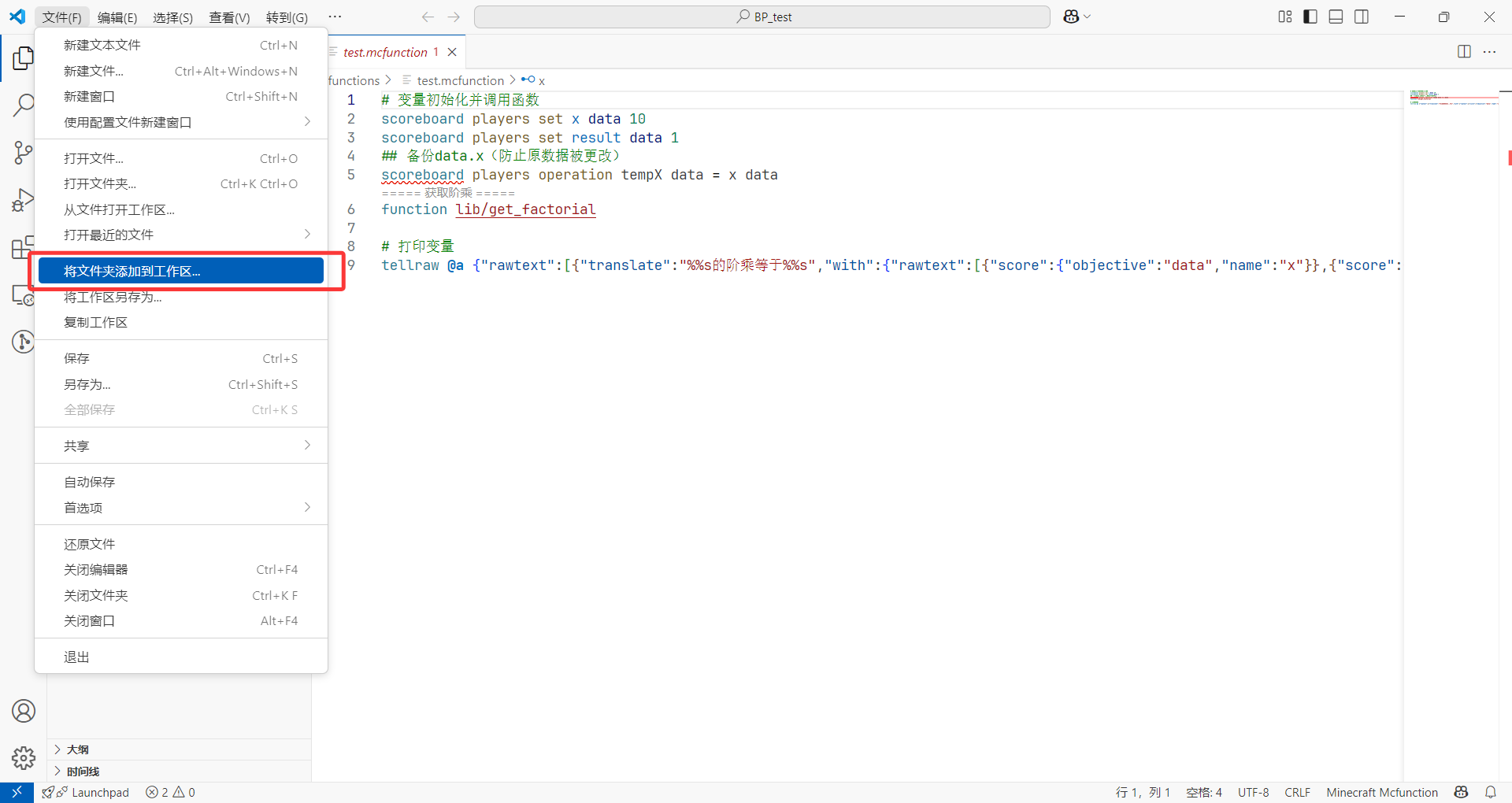
Task: Open the Accounts icon in activity bar
Action: (24, 712)
